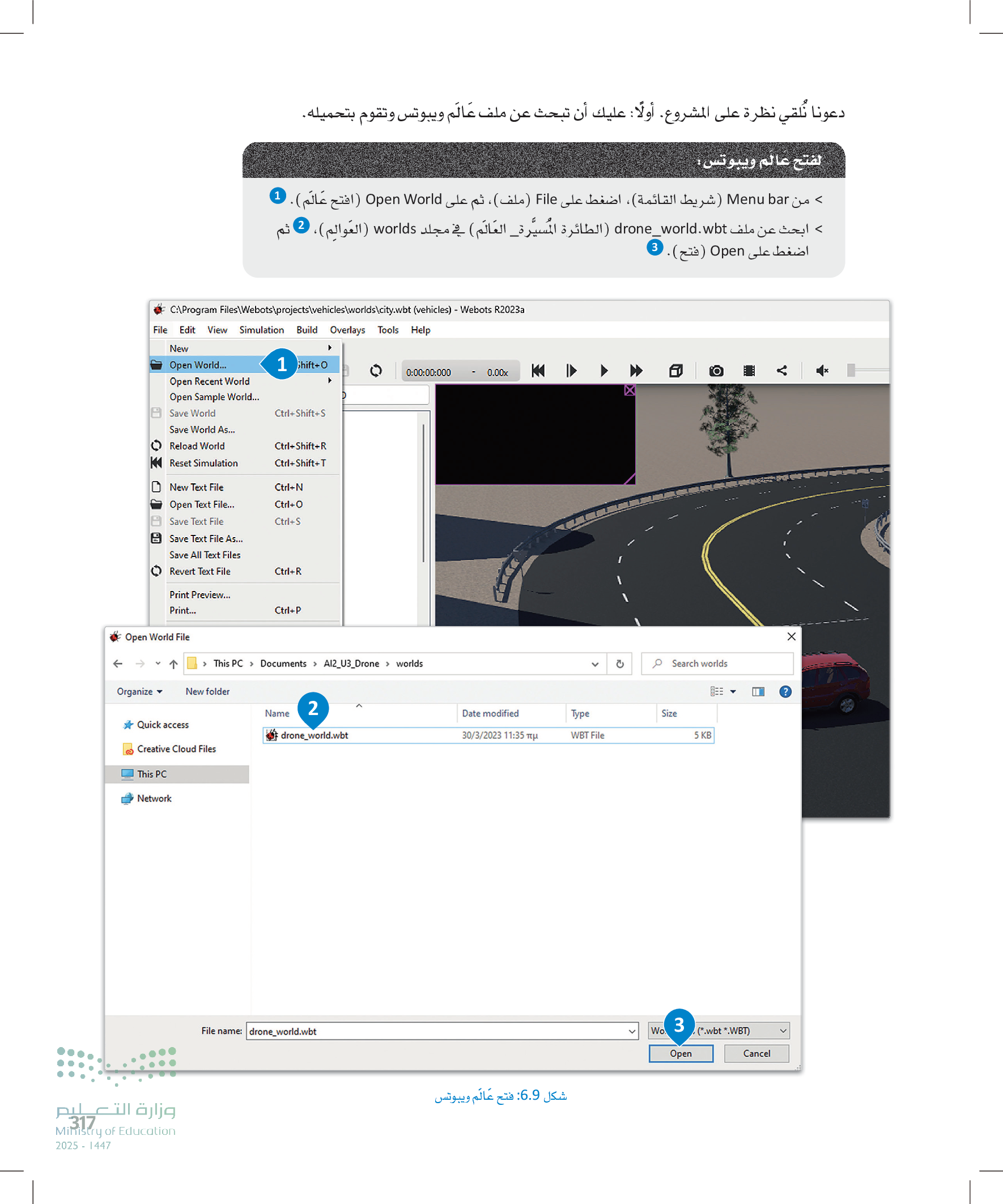The image size is (1003, 1204).
Task: Toggle the mute sound speaker icon
Action: point(822,371)
